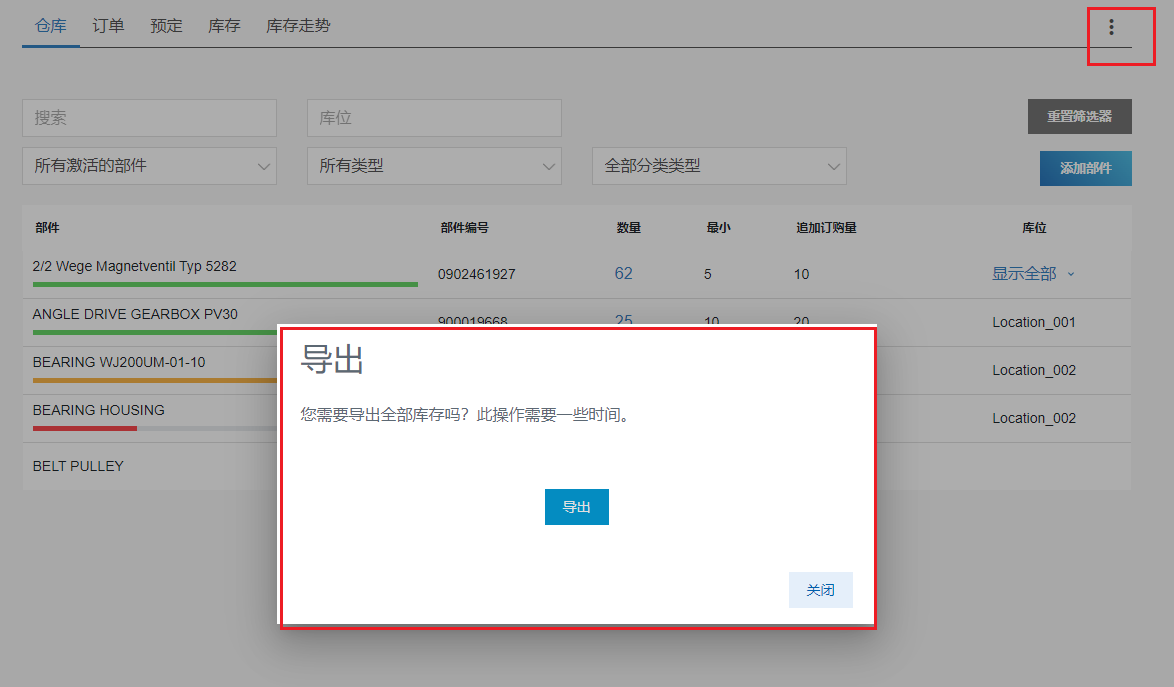
Task: Open quantity link 62 for Magnetventil
Action: 623,272
